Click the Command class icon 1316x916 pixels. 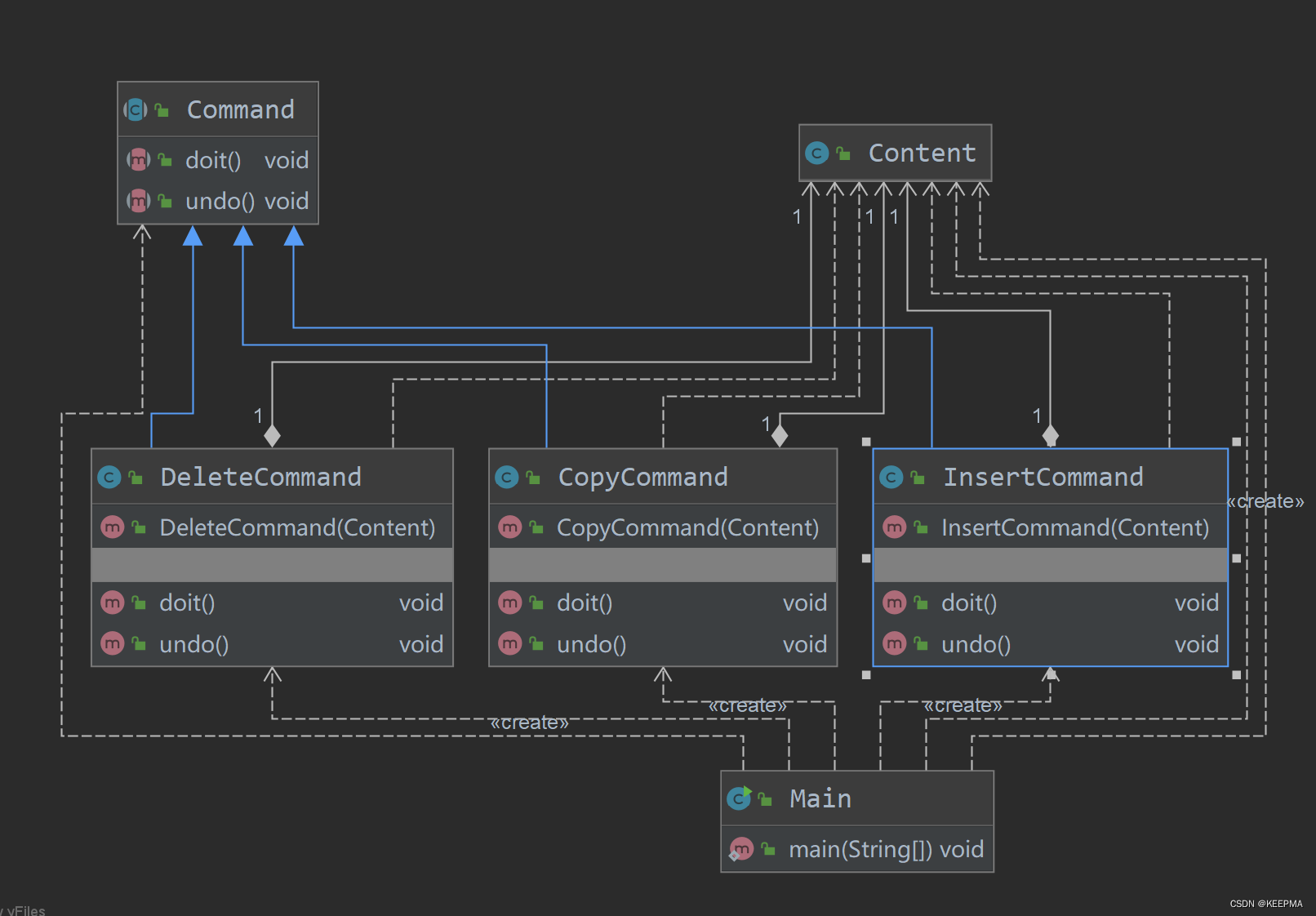coord(135,109)
